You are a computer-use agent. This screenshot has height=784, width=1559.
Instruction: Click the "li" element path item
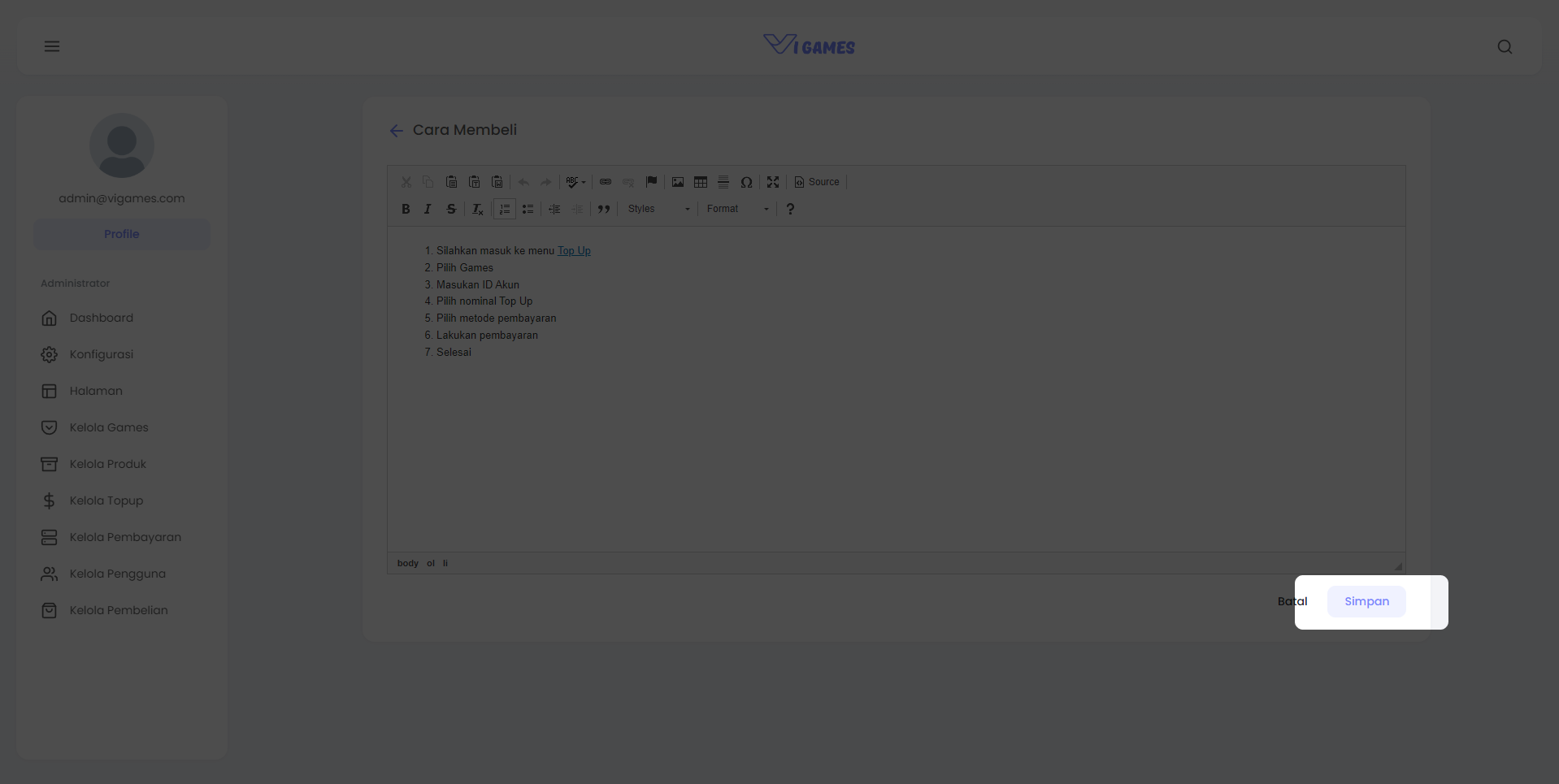445,563
